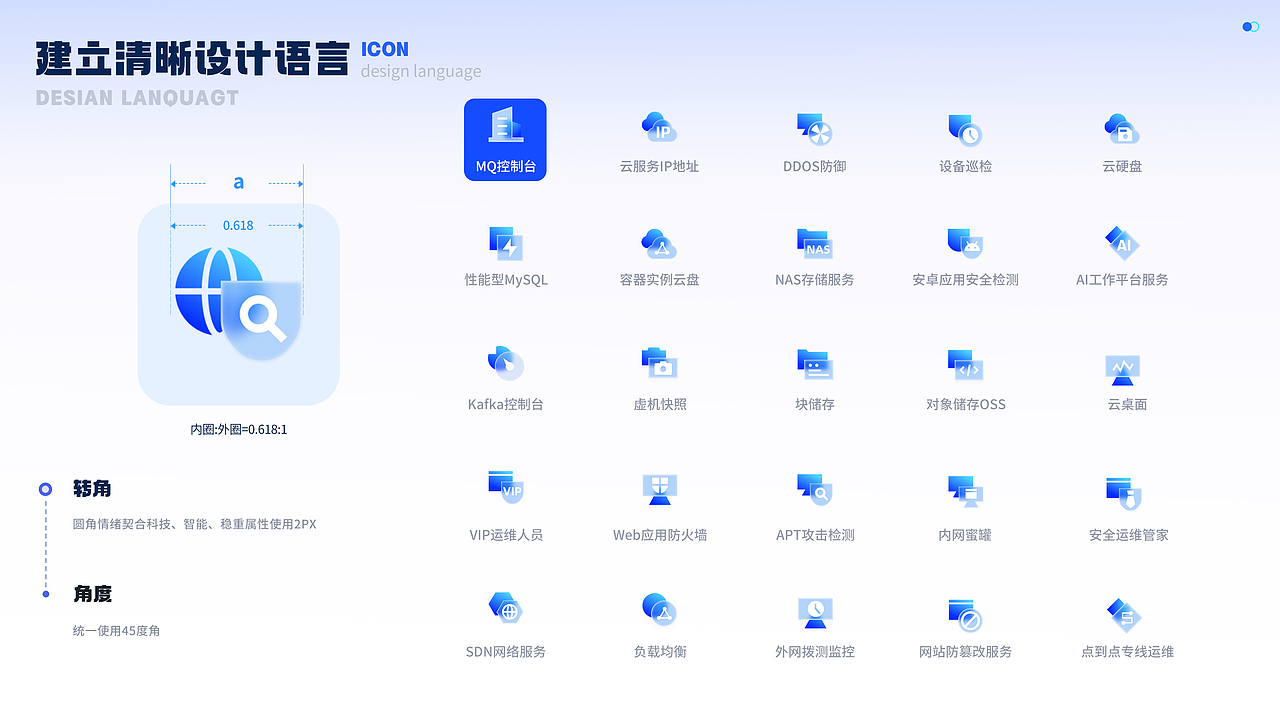The image size is (1280, 720).
Task: Open the Kafka控制台 icon
Action: pyautogui.click(x=505, y=362)
